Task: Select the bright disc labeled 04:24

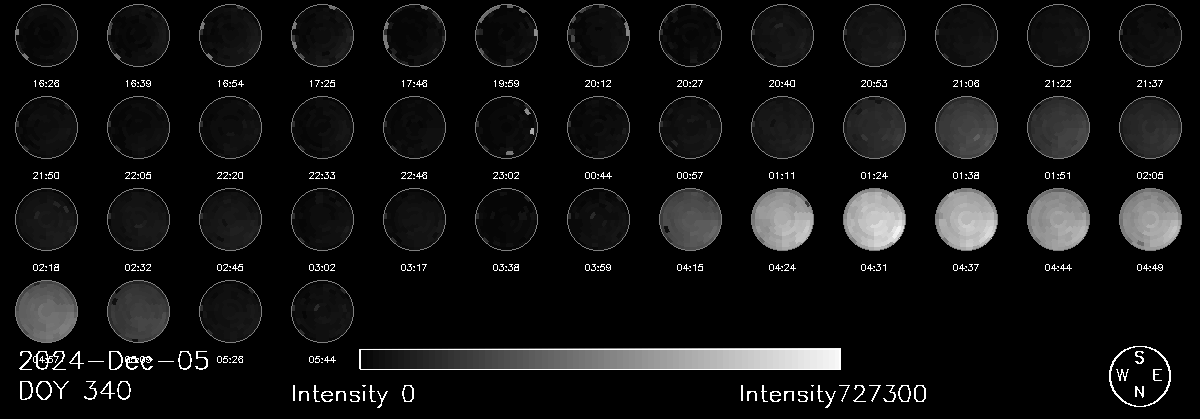Action: coord(782,219)
